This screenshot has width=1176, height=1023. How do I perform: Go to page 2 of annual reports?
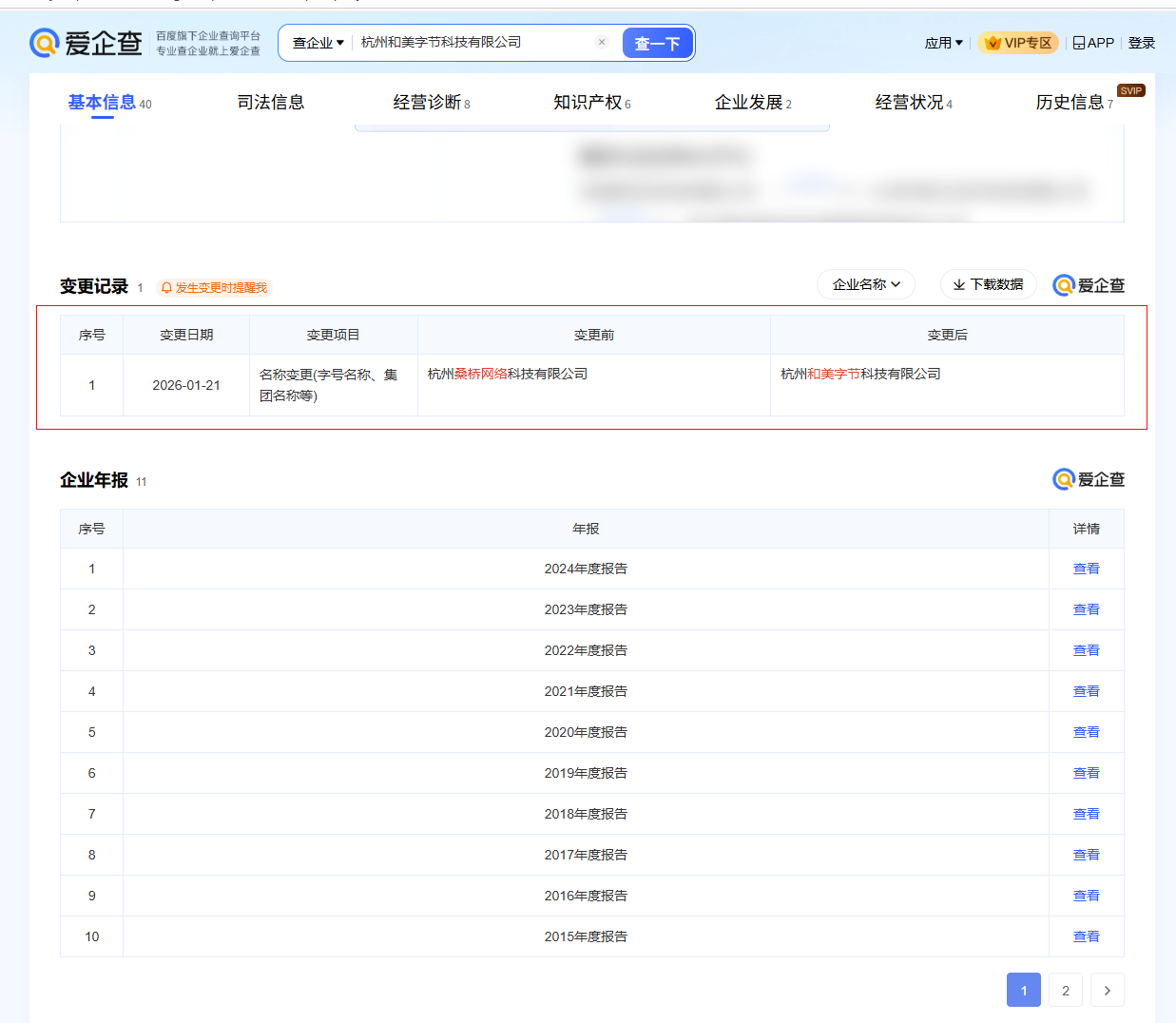1065,989
